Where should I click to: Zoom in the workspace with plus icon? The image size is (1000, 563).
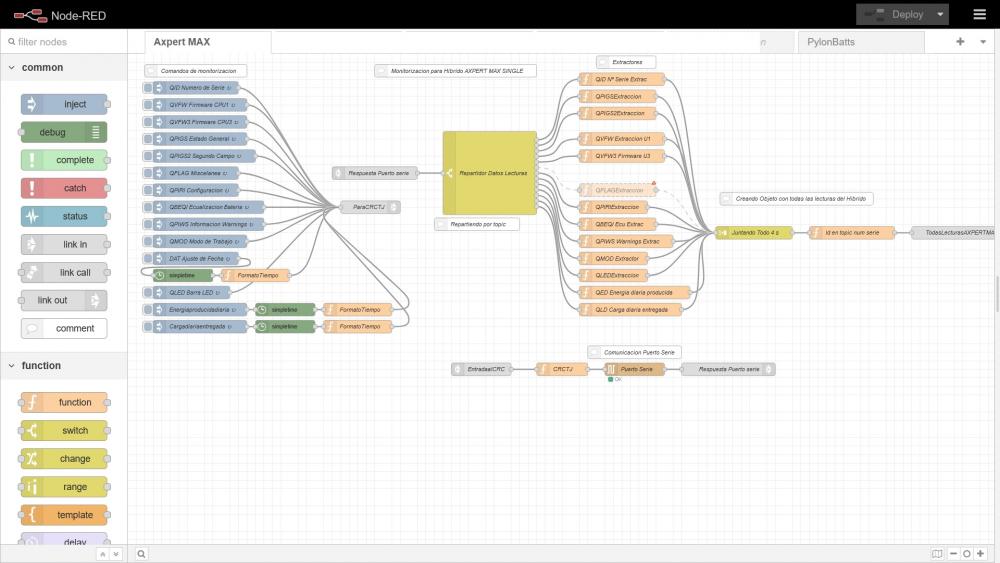pyautogui.click(x=980, y=553)
